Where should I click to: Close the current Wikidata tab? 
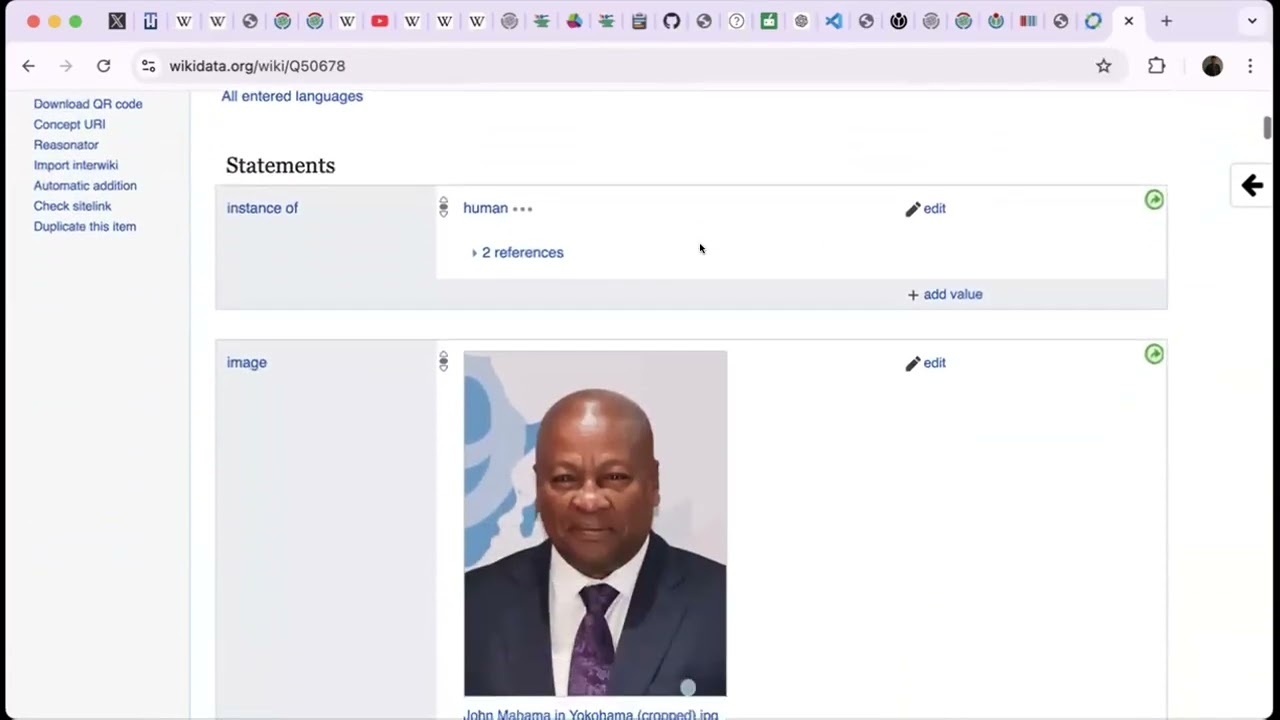click(1129, 21)
